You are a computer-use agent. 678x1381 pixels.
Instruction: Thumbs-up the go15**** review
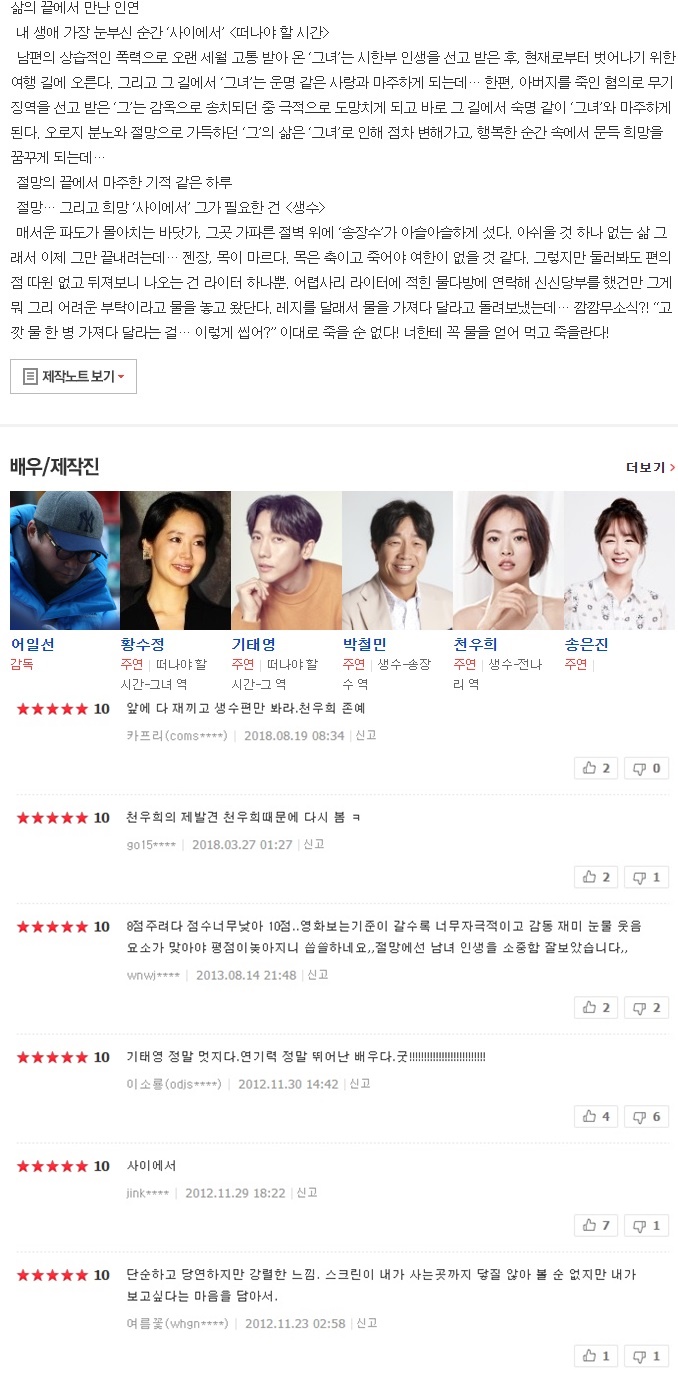click(596, 877)
